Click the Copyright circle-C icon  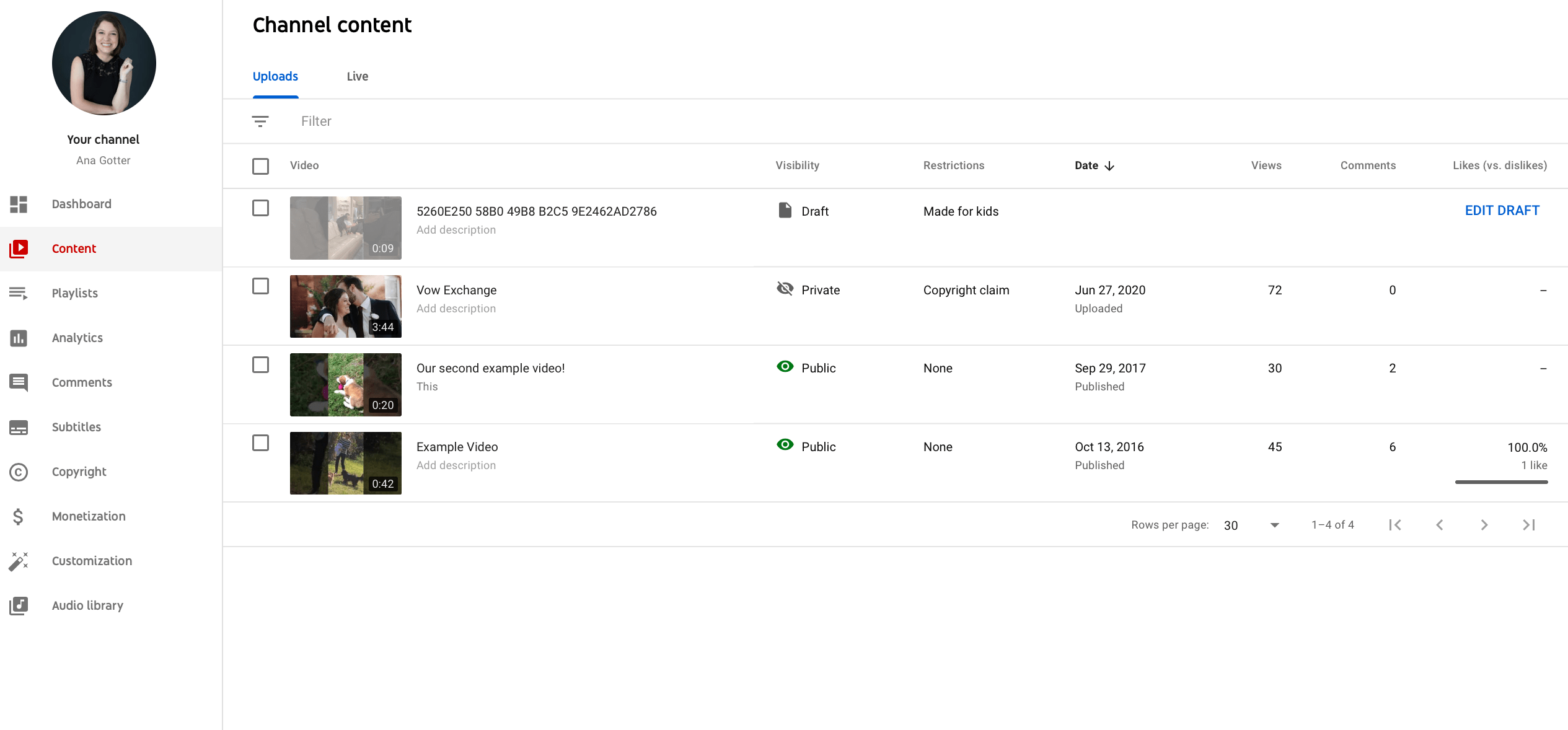19,472
